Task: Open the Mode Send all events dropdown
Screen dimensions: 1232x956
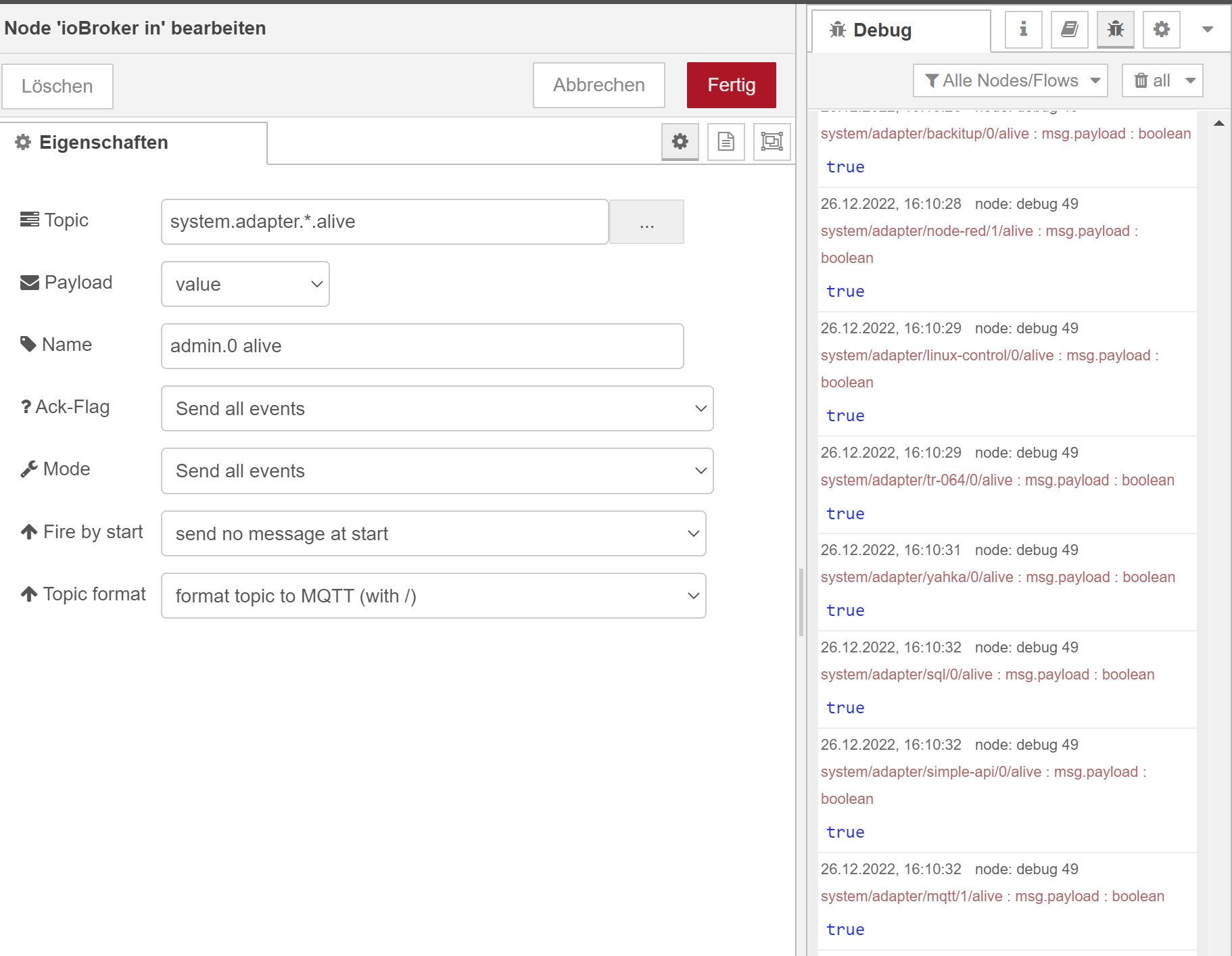Action: pos(437,471)
